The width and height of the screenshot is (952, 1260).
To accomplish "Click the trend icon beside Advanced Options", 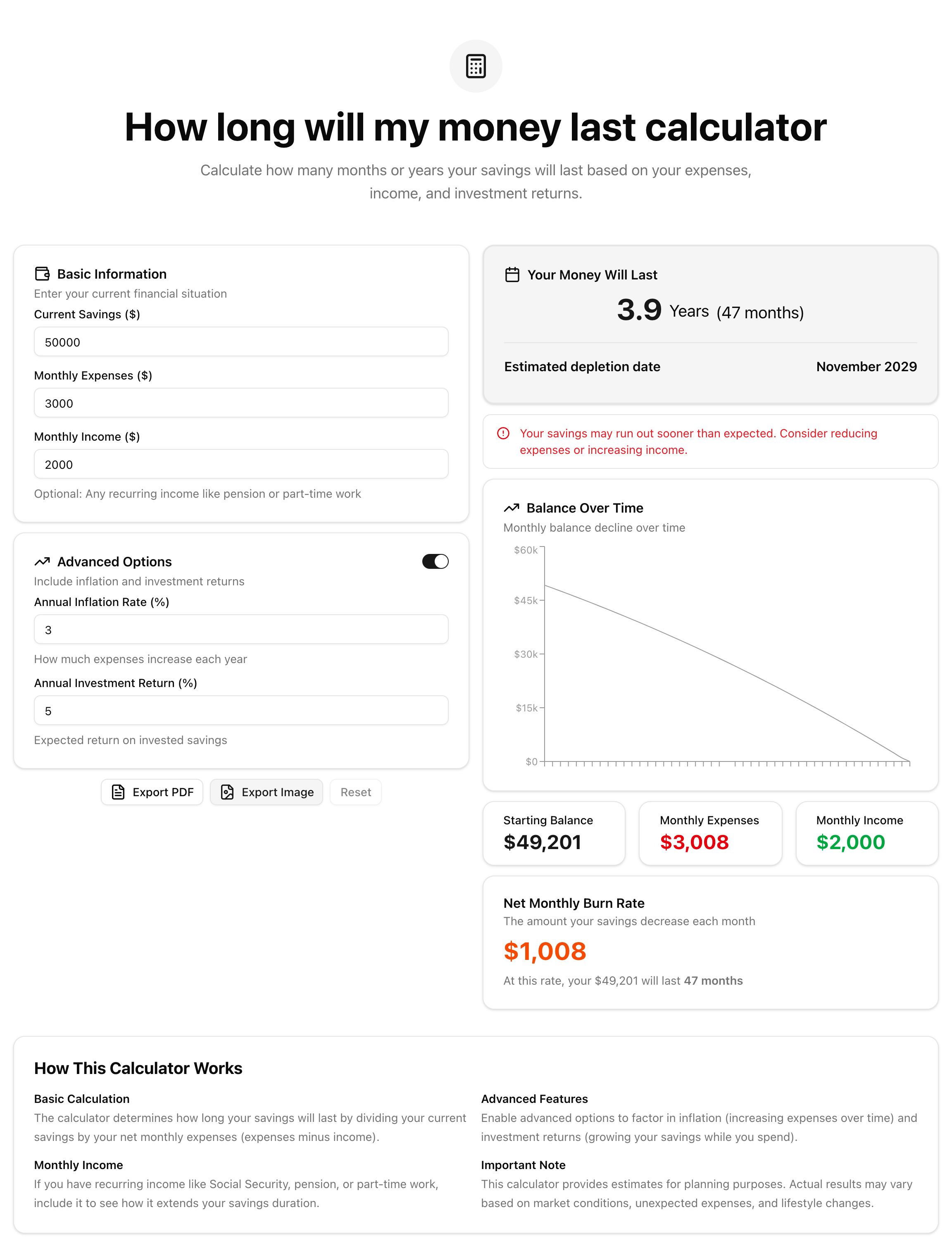I will pos(42,561).
